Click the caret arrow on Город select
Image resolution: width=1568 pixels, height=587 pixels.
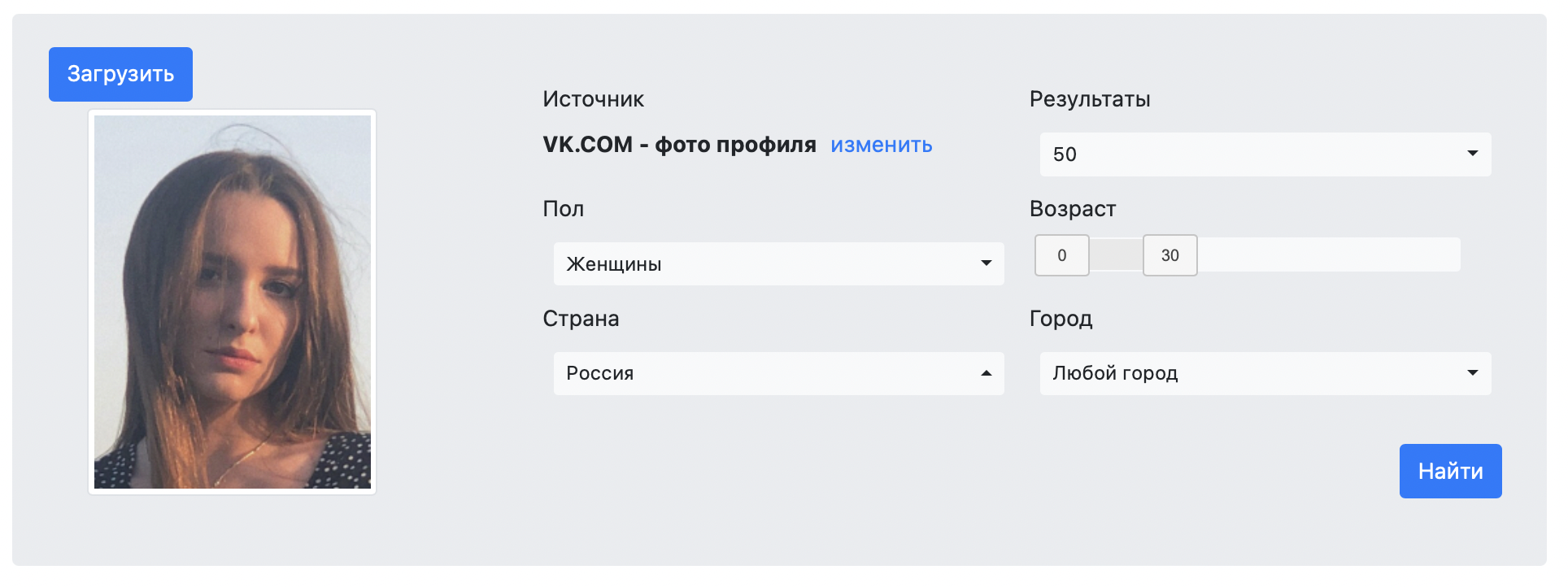[x=1472, y=372]
